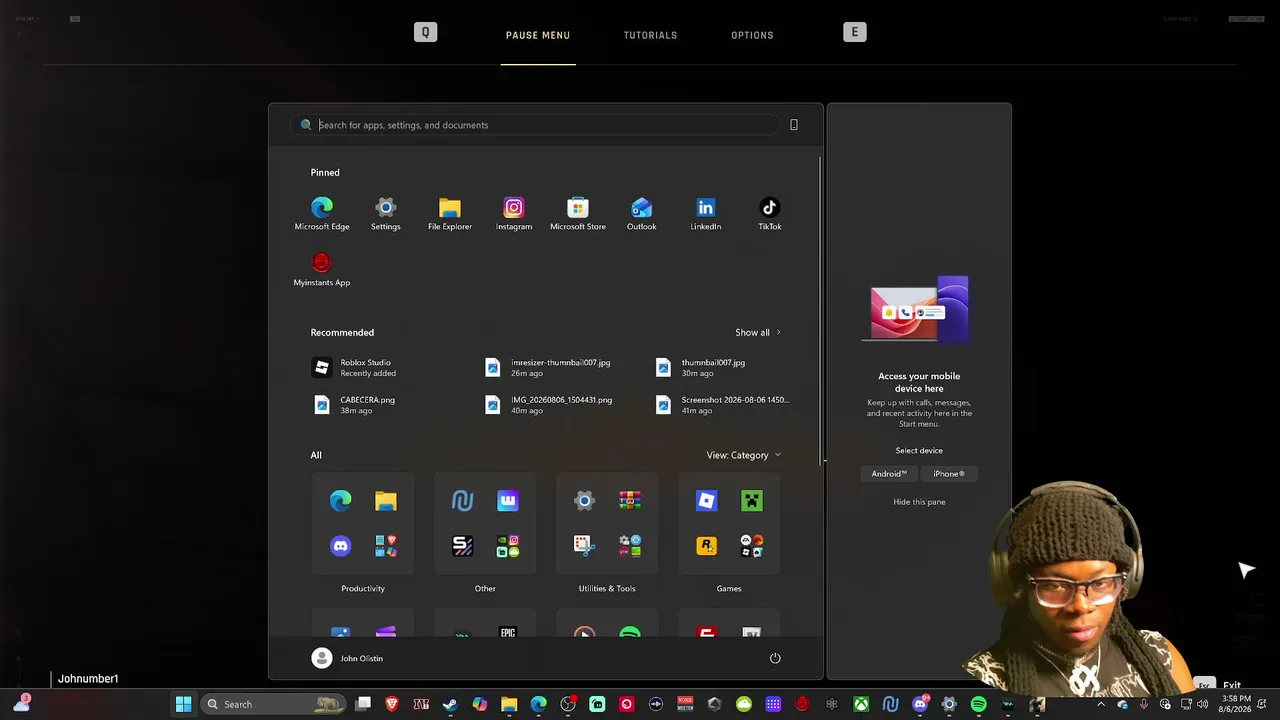
Task: Click the Start menu vertical scrollbar
Action: pos(821,310)
